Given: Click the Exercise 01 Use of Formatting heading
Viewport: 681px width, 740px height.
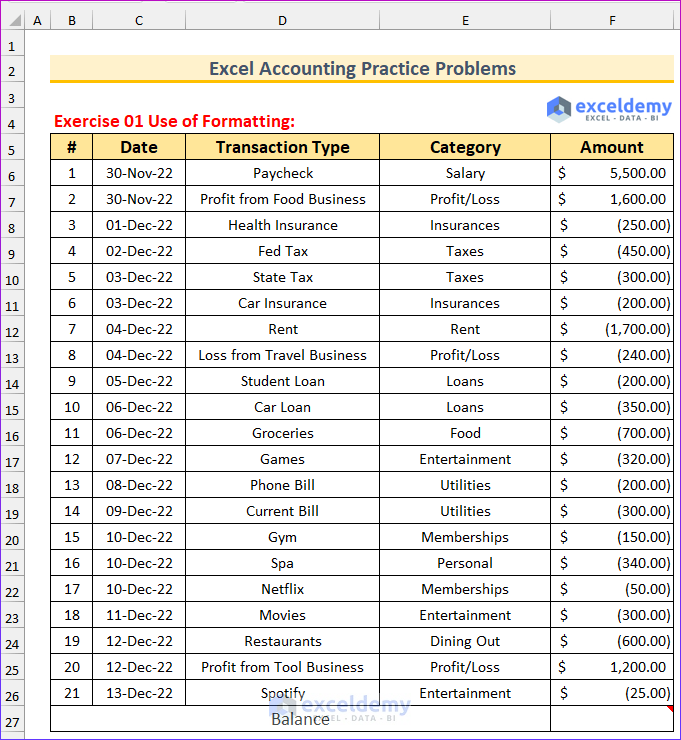Looking at the screenshot, I should pos(174,121).
